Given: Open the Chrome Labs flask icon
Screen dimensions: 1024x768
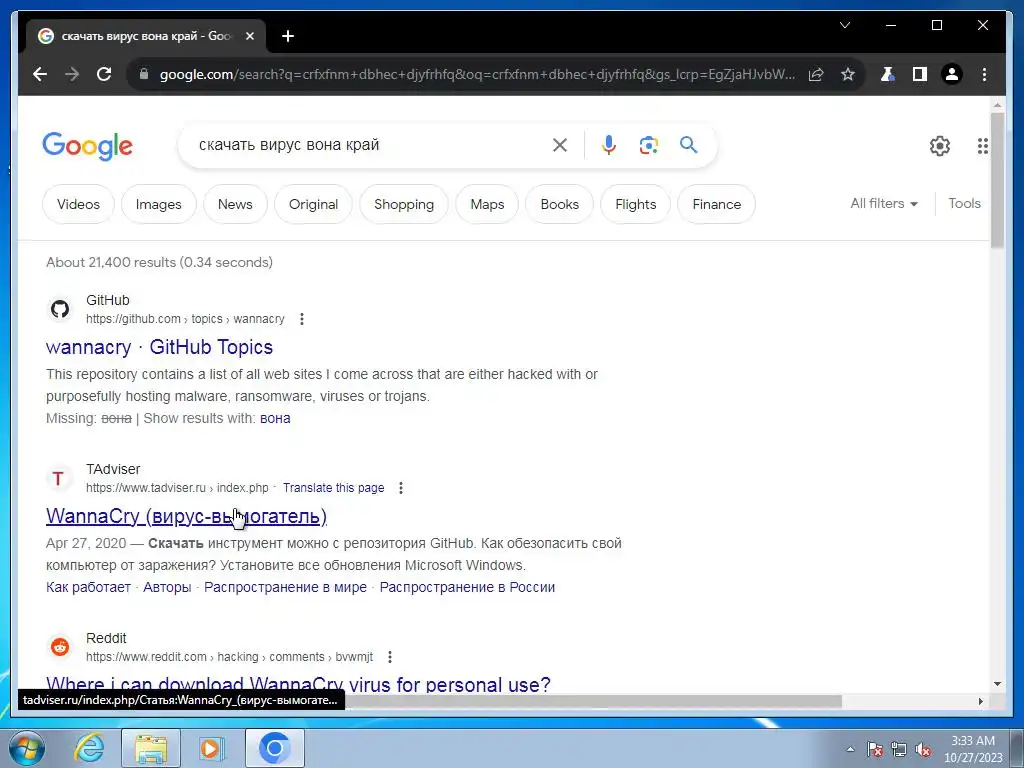Looking at the screenshot, I should click(887, 74).
